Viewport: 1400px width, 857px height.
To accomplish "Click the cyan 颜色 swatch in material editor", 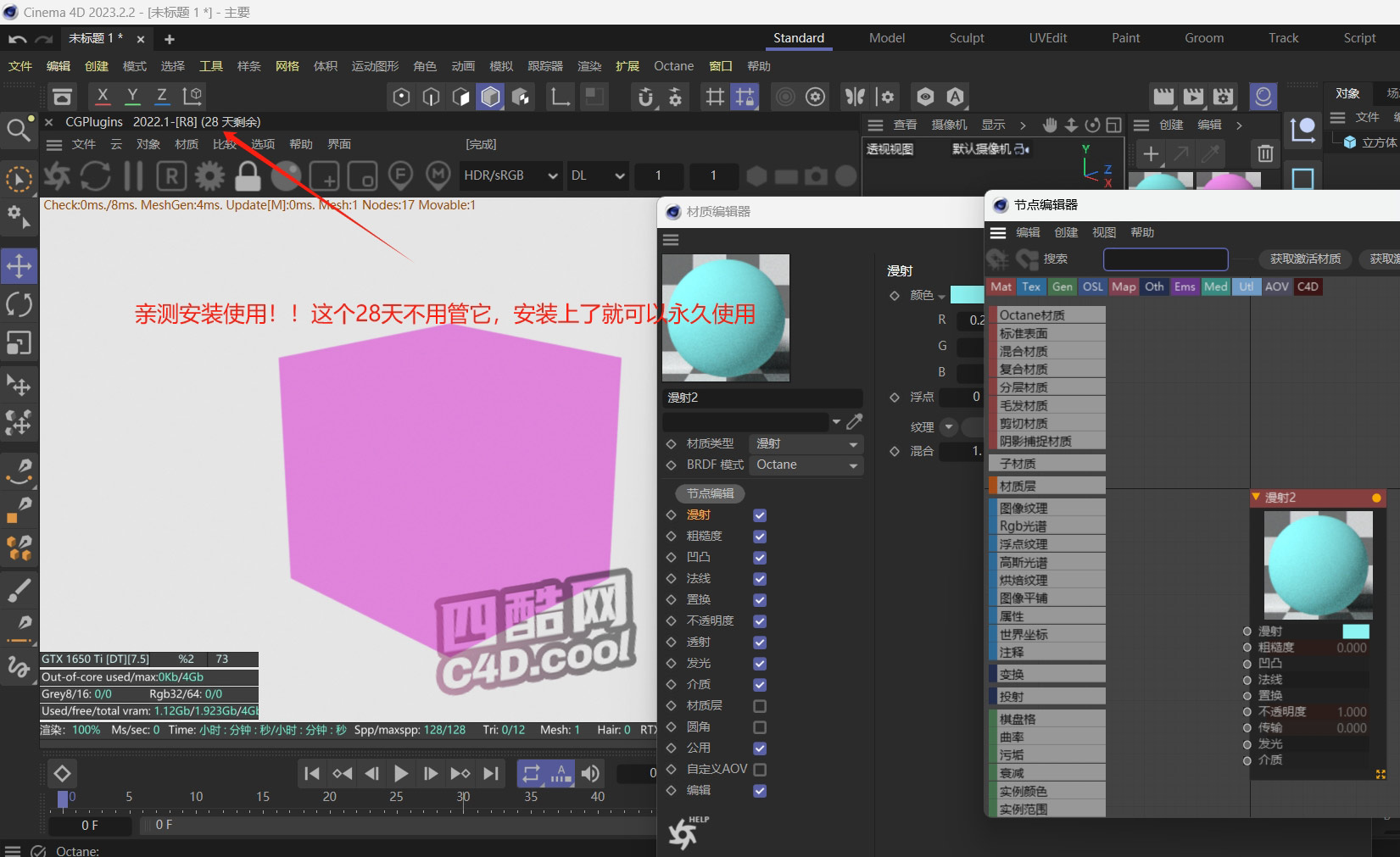I will coord(967,295).
